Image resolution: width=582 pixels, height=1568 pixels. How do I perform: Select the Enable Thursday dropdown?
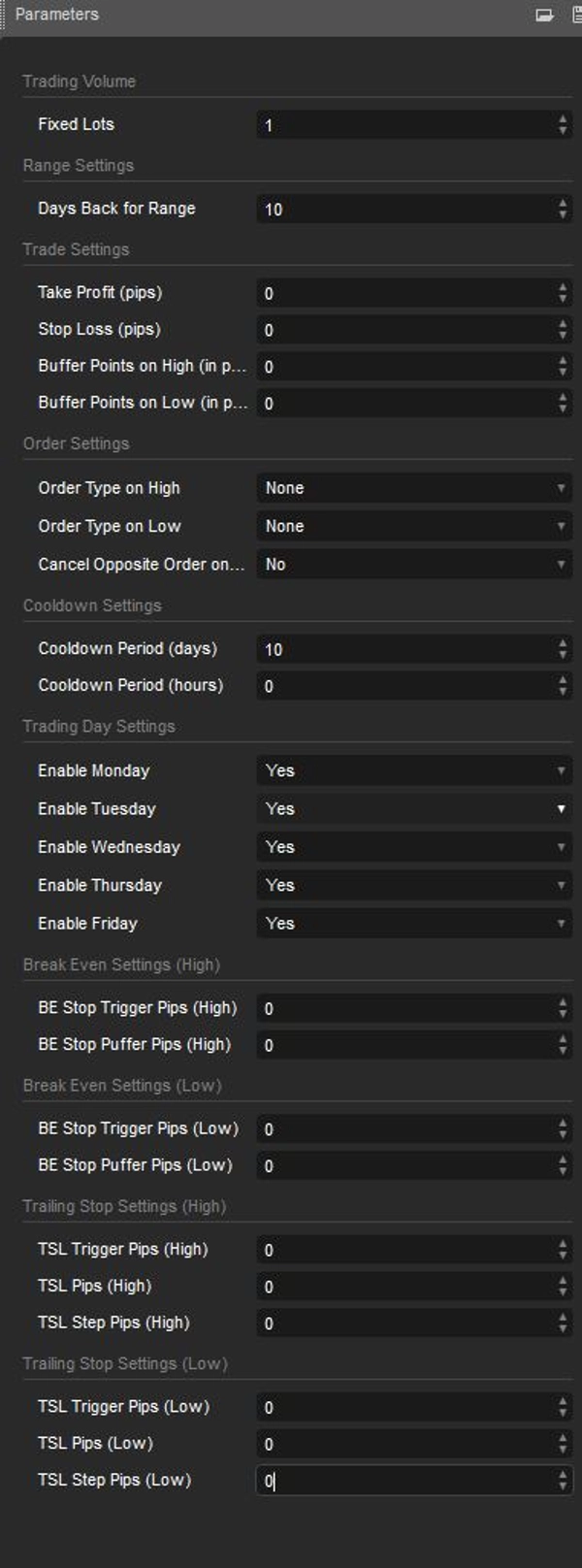(413, 885)
